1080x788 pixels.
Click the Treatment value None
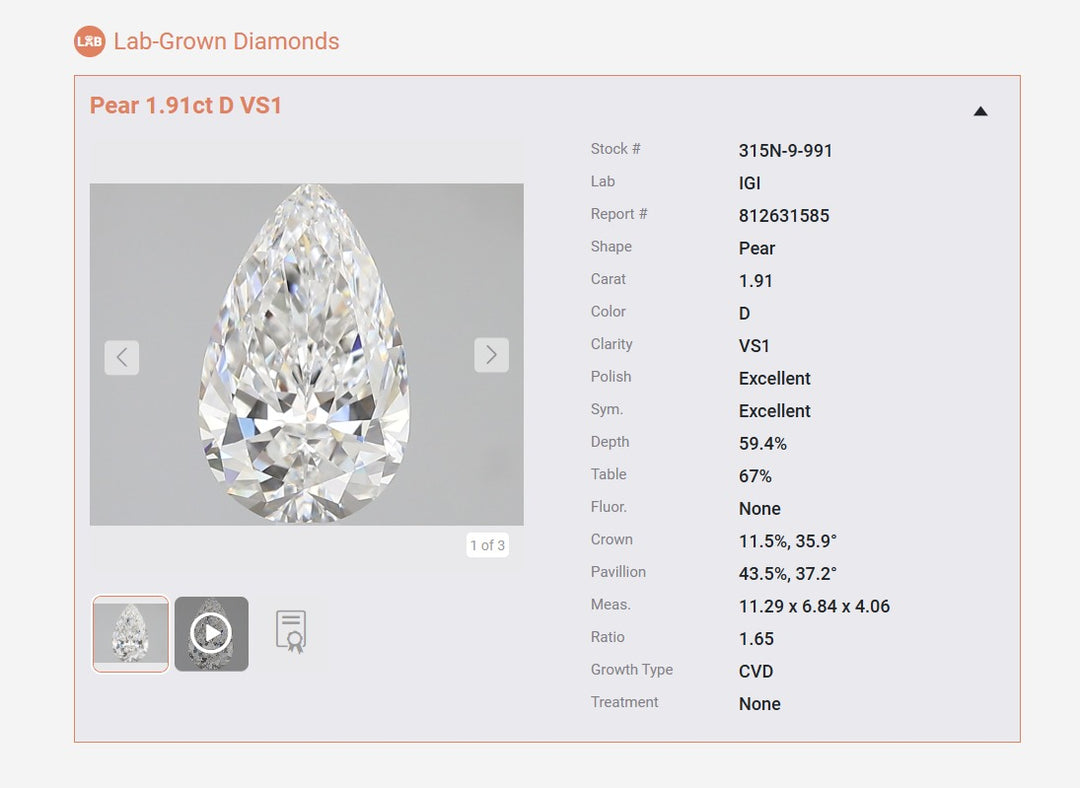tap(760, 704)
